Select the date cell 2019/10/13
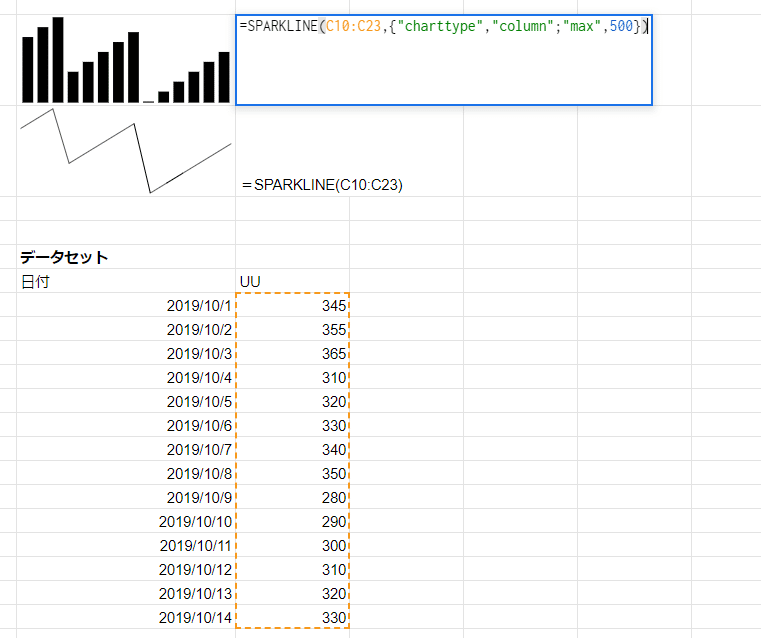Viewport: 761px width, 638px height. pos(126,593)
